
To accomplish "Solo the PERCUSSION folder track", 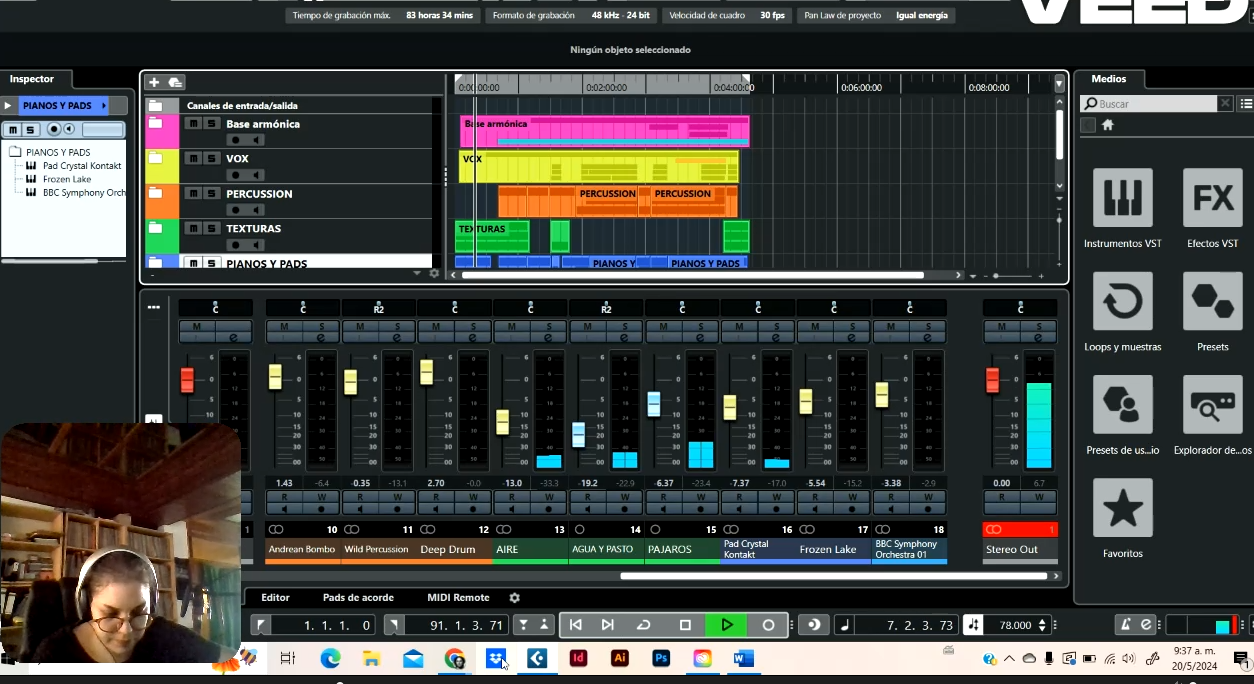I will (211, 193).
